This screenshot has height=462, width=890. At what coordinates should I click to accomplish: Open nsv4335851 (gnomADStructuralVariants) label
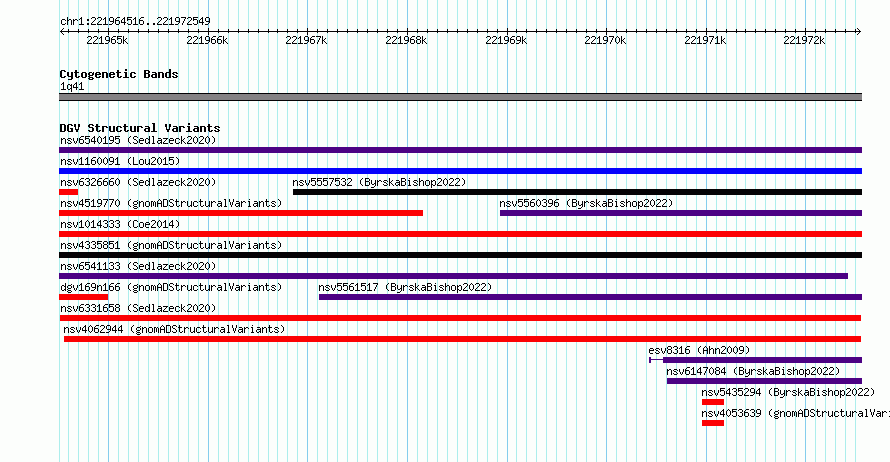point(171,245)
